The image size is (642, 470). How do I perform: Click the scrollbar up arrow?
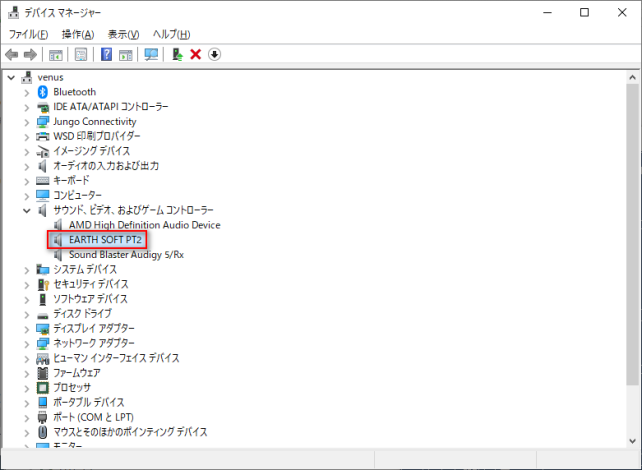632,77
